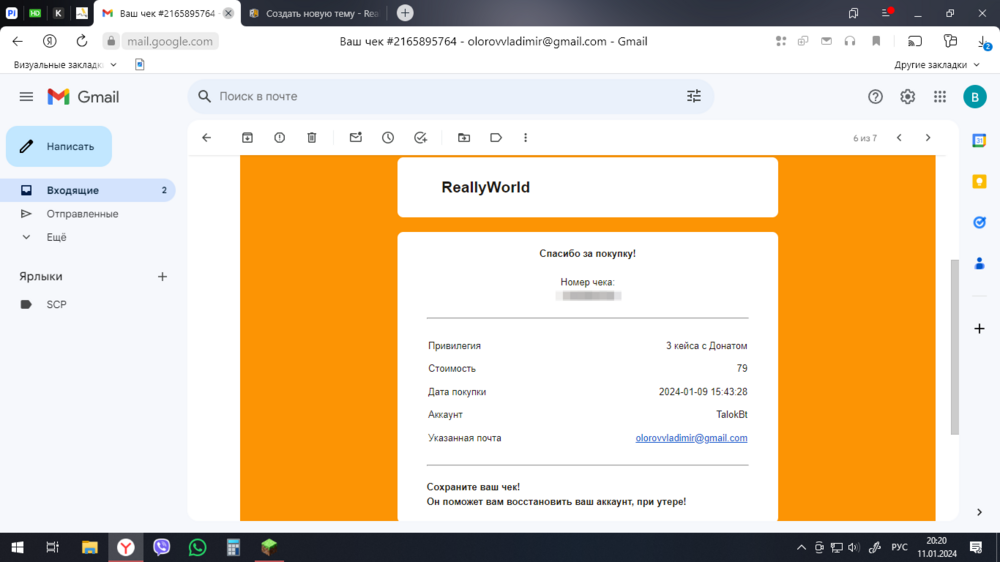The image size is (1000, 562).
Task: Open browser cast screen icon
Action: tap(915, 41)
